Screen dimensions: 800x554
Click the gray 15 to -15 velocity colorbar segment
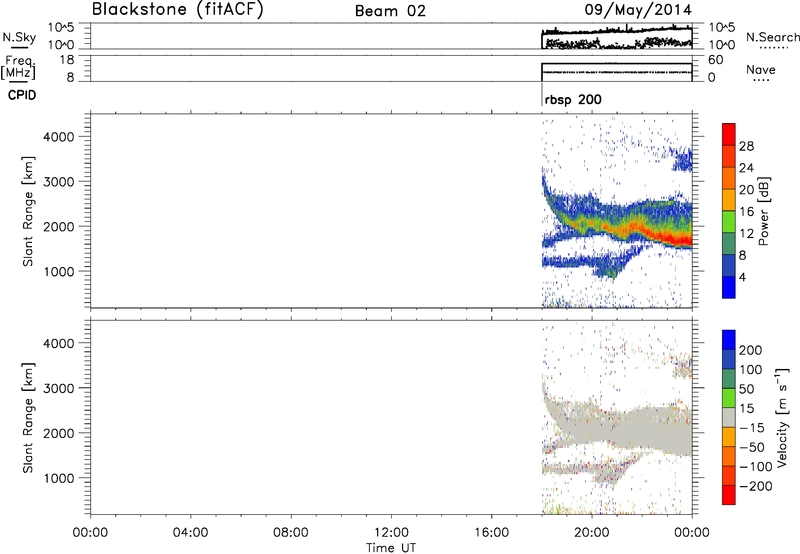[729, 417]
